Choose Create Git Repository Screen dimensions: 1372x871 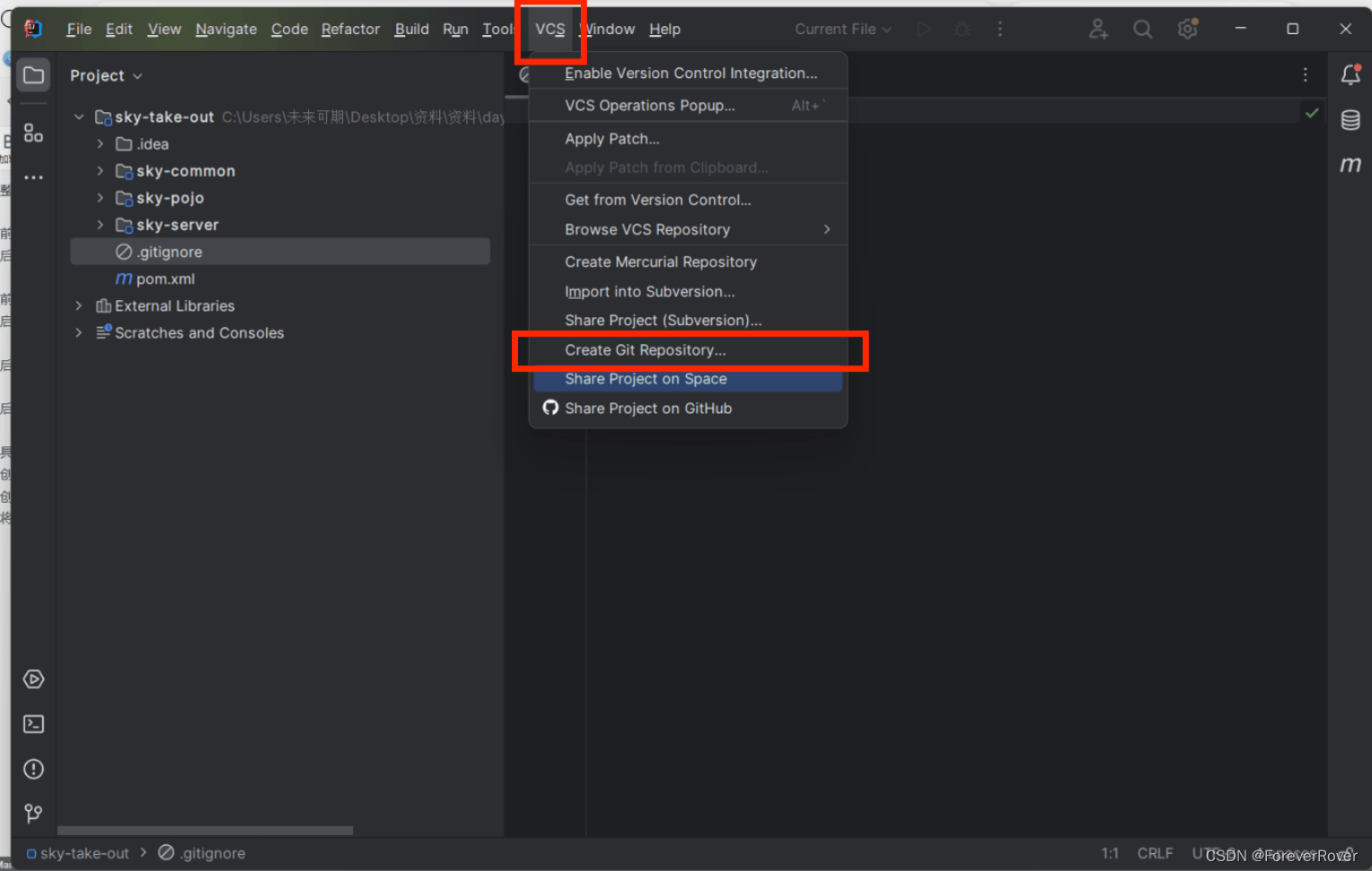[688, 350]
